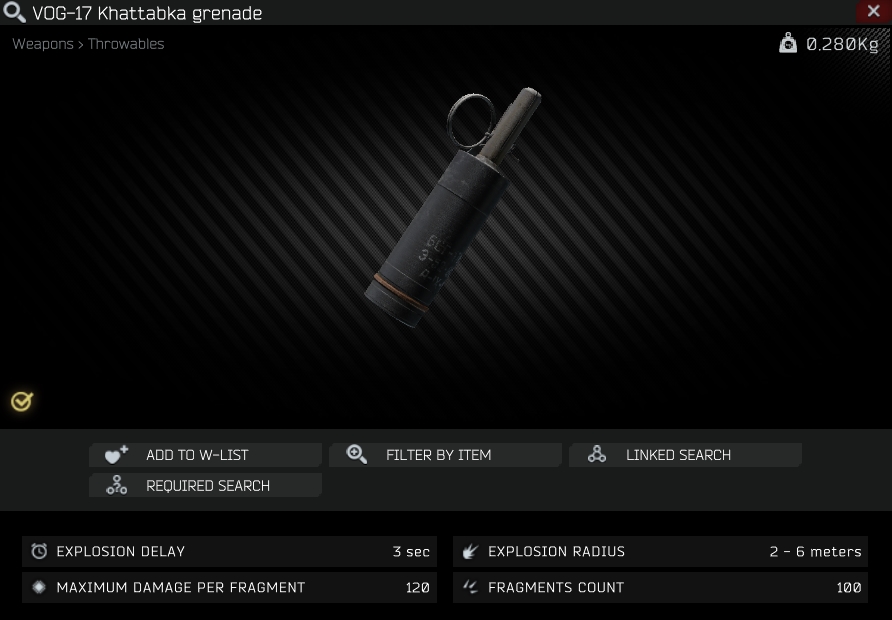Add grenade to W-List

(x=205, y=455)
